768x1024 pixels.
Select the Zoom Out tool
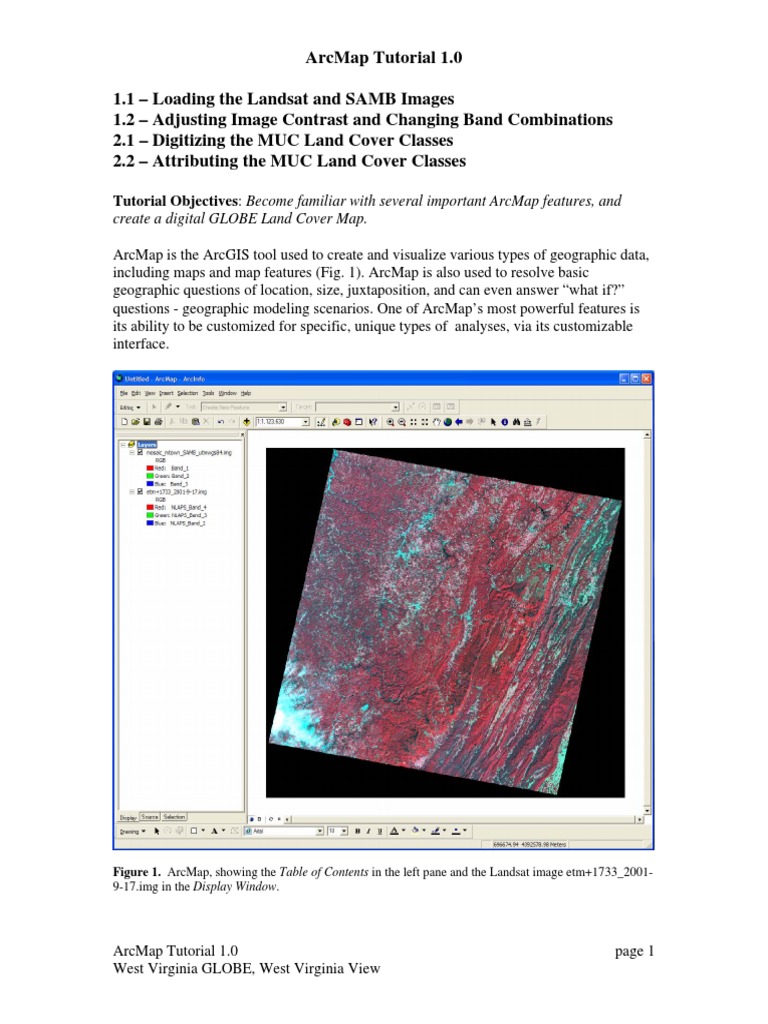point(402,422)
